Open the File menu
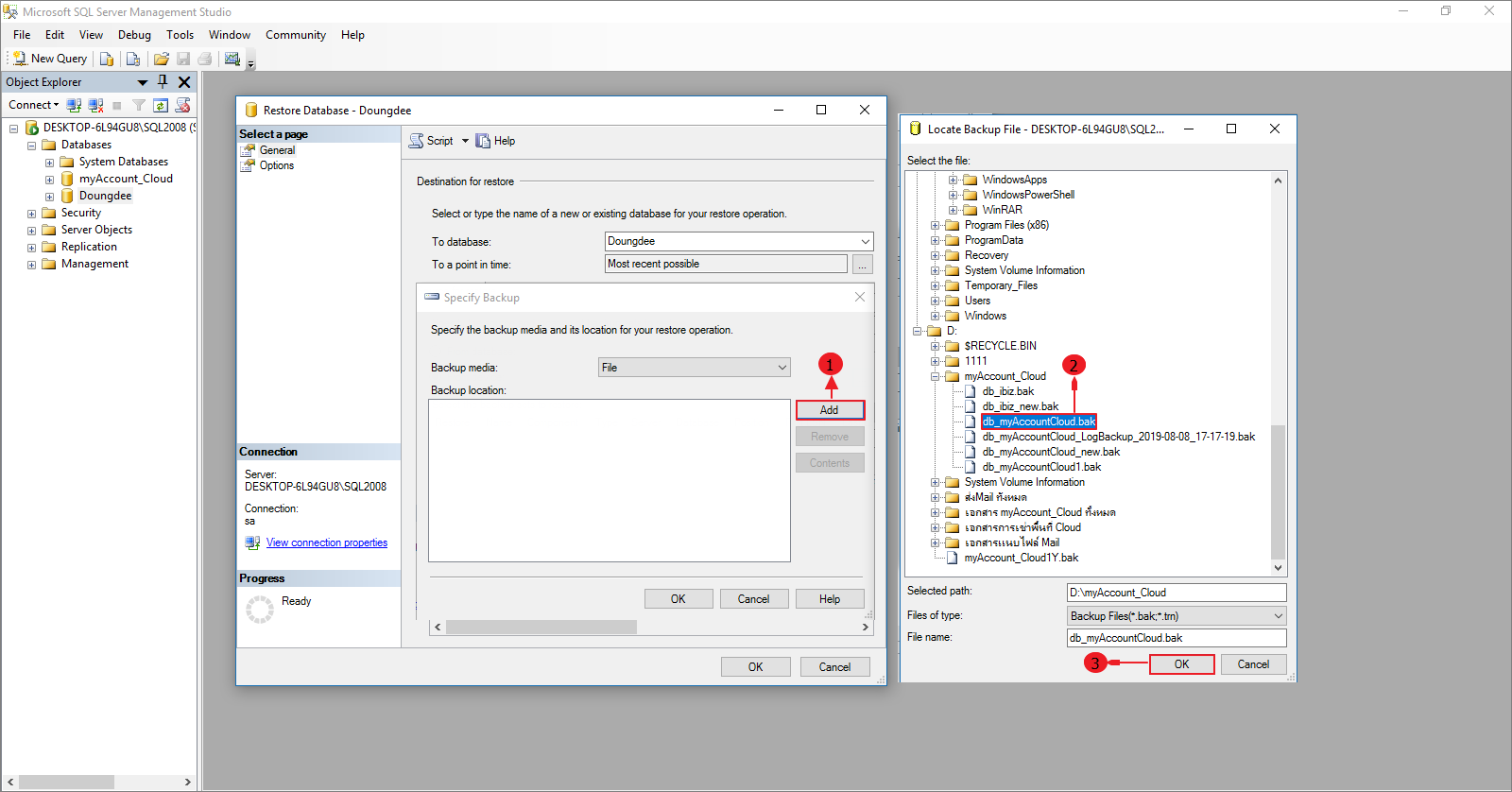 tap(22, 35)
